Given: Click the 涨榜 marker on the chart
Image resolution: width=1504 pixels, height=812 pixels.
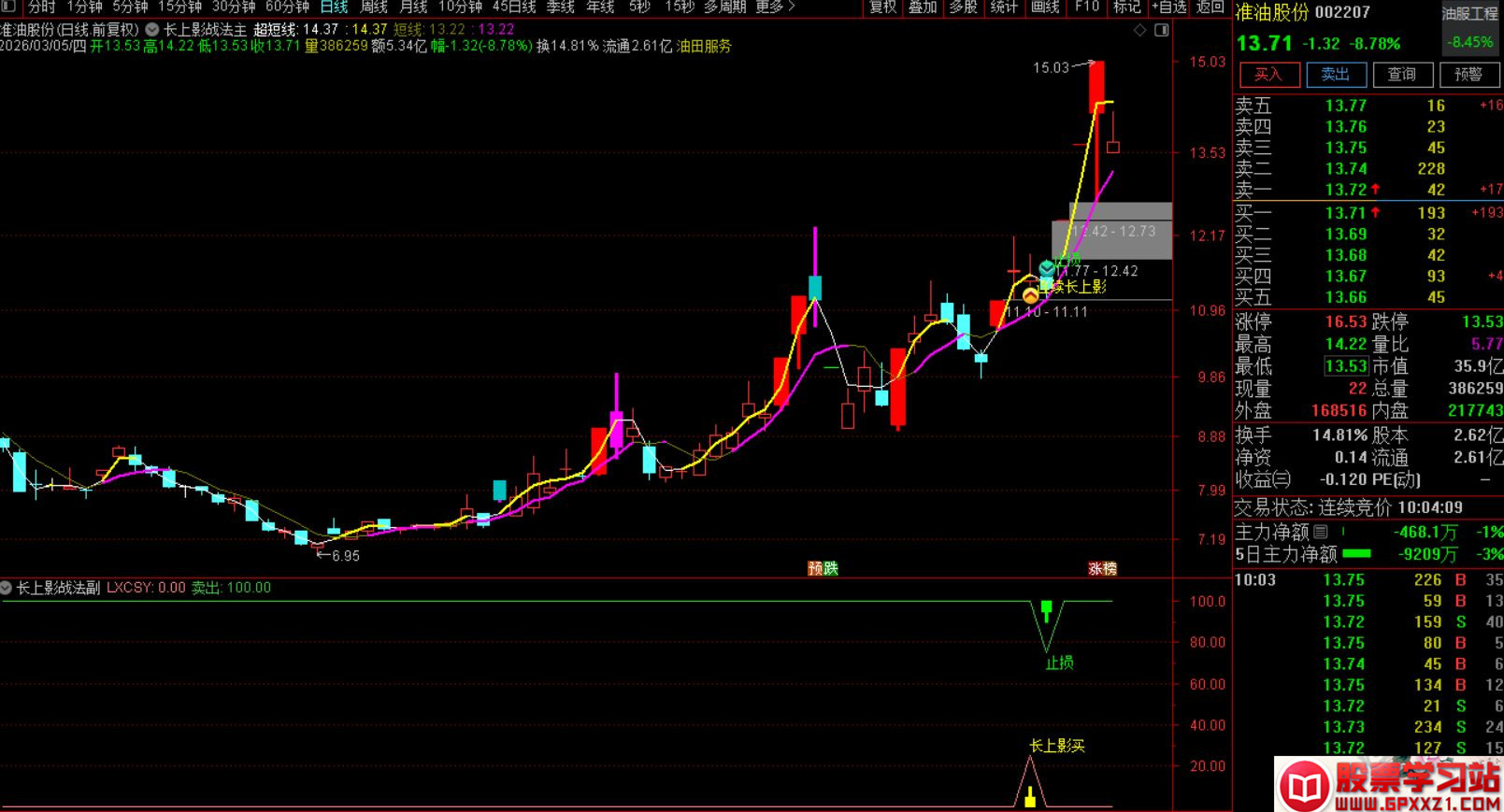Looking at the screenshot, I should coord(1102,568).
